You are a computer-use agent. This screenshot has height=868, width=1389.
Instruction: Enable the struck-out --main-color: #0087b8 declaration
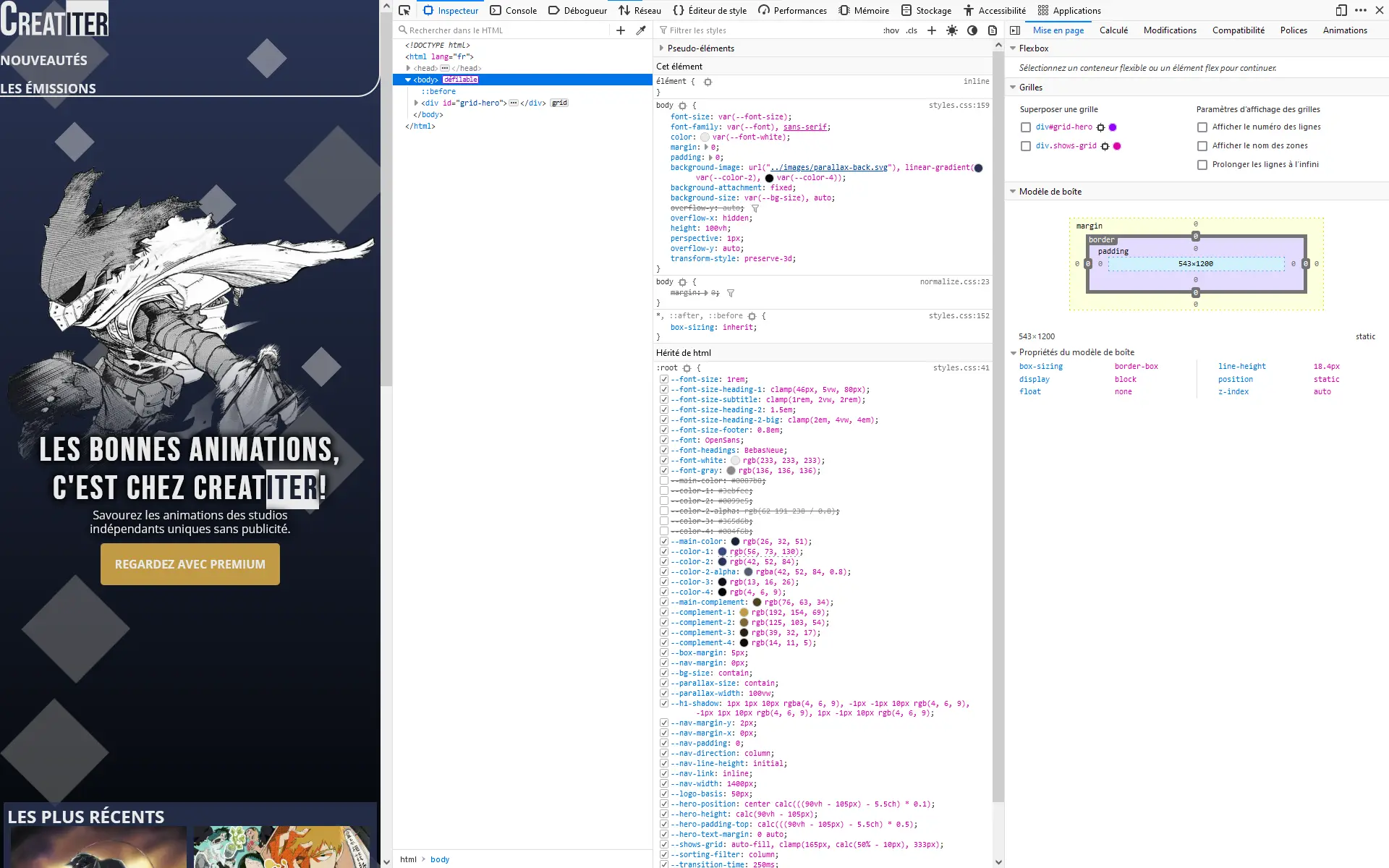point(663,480)
